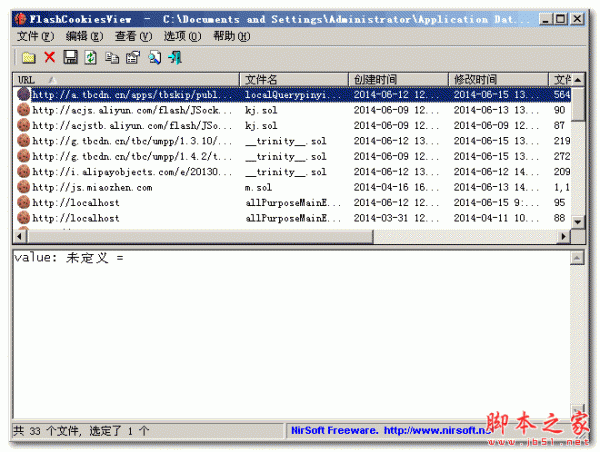Open the 编辑(E) menu
The image size is (600, 452).
coord(85,36)
